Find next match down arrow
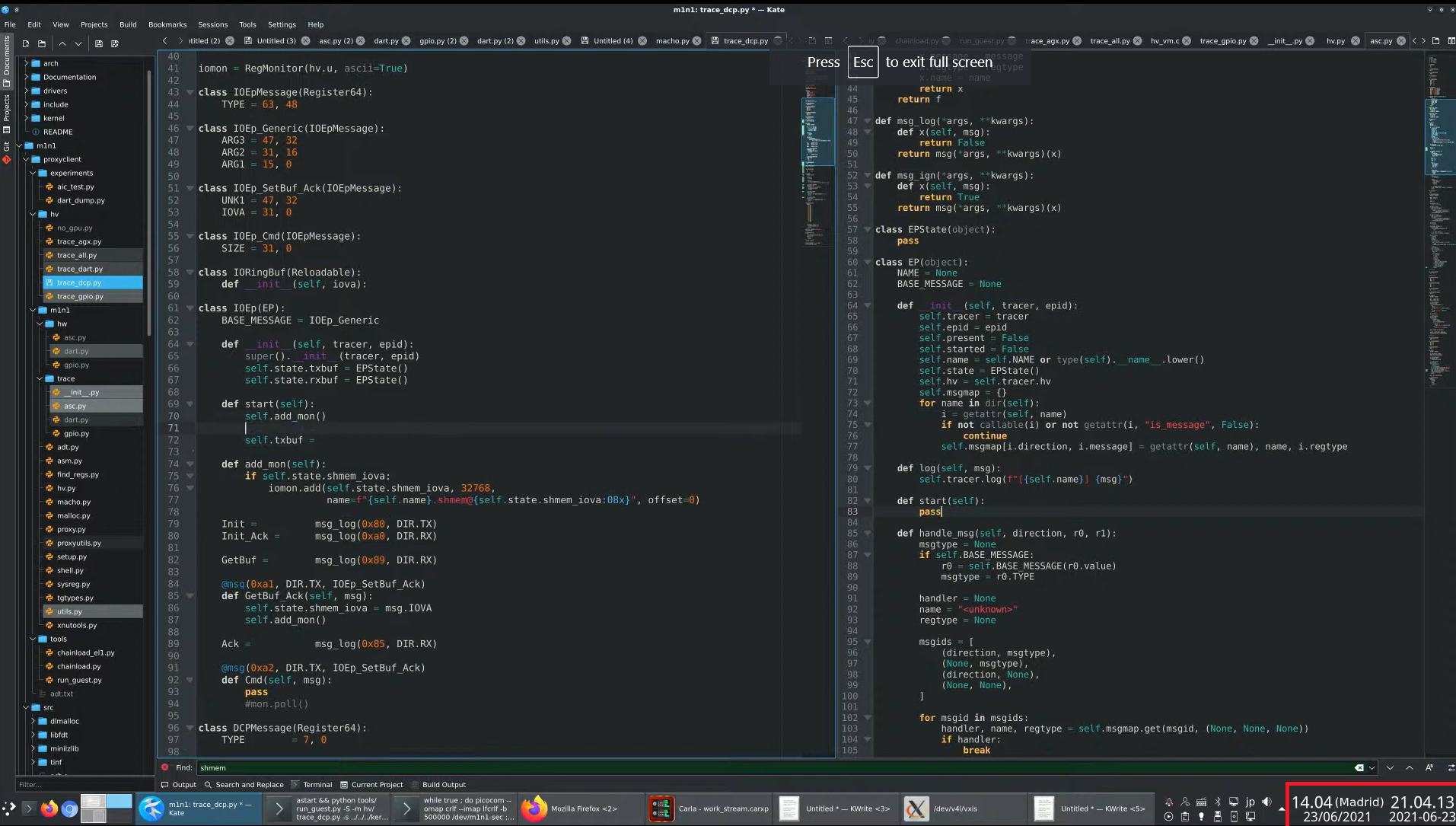Screen dimensions: 1456x826 [1390, 767]
